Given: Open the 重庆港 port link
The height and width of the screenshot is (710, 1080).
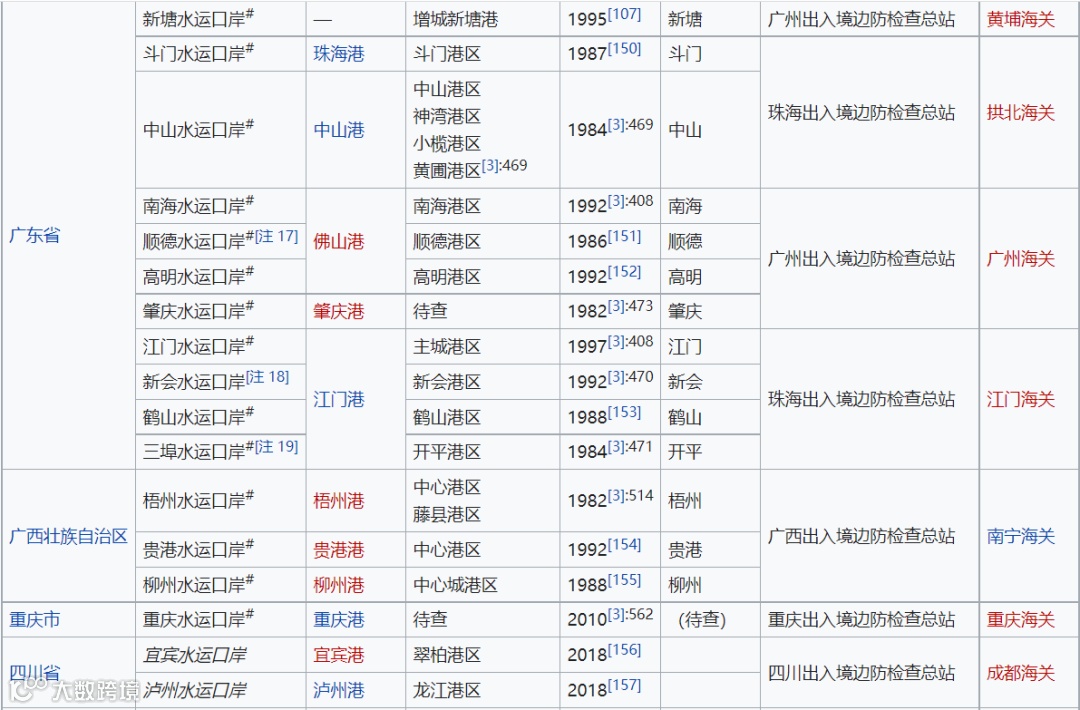Looking at the screenshot, I should [338, 619].
